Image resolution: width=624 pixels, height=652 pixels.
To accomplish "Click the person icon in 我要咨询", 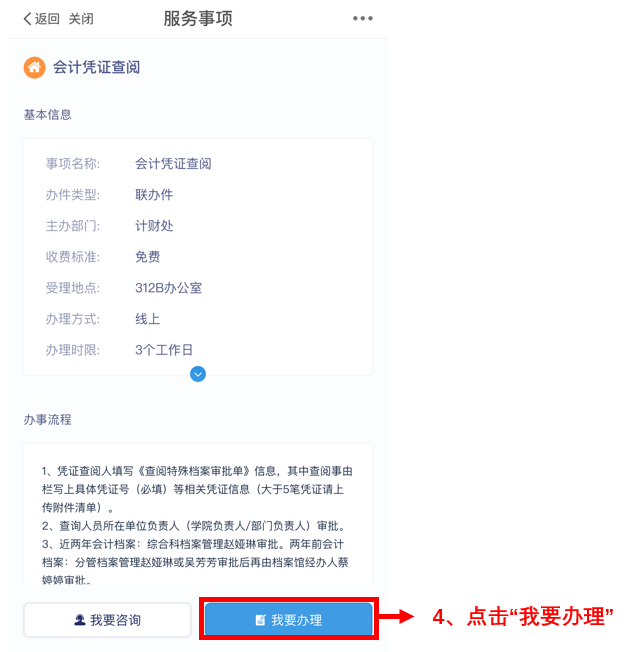I will pyautogui.click(x=79, y=620).
